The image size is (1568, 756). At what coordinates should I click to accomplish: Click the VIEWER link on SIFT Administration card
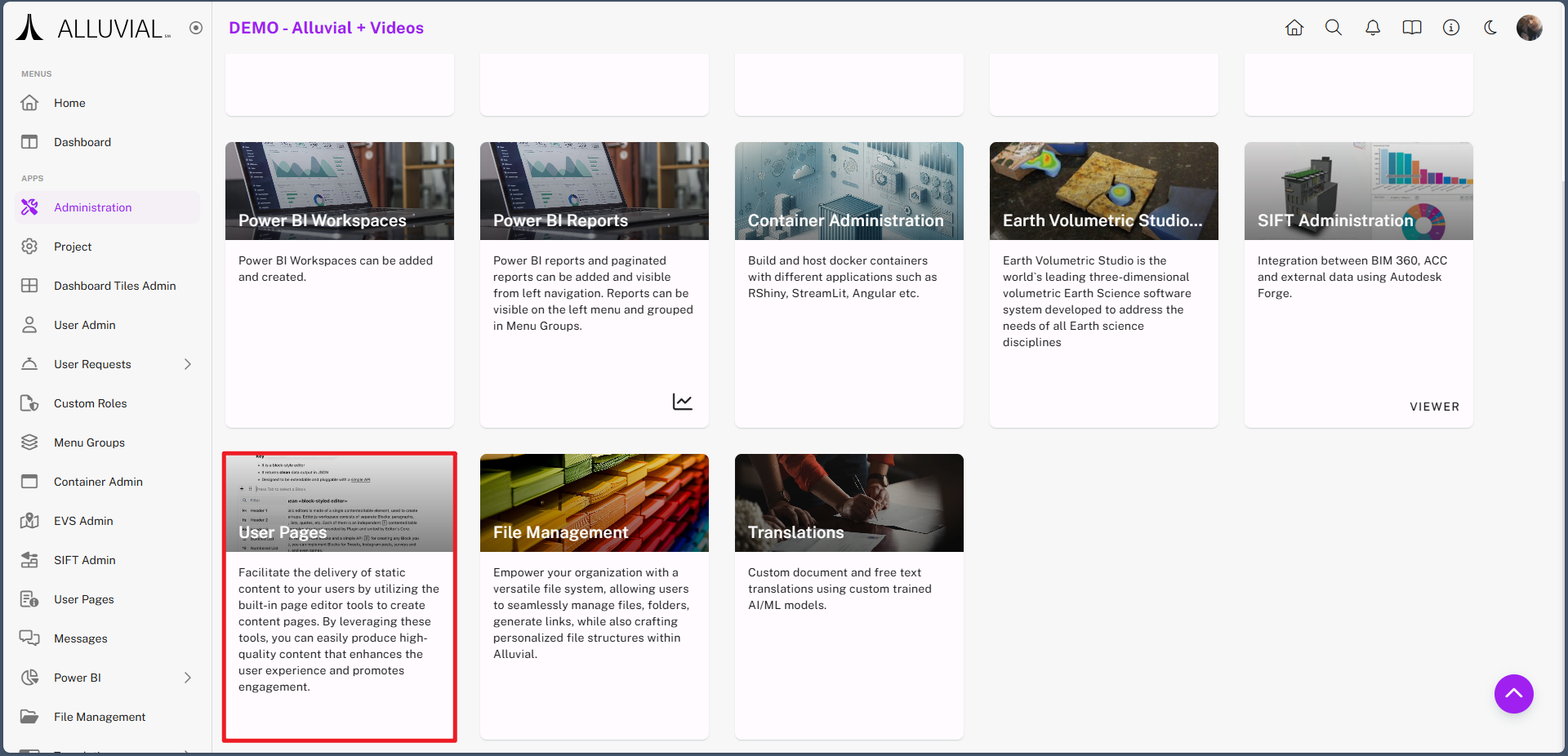tap(1434, 407)
